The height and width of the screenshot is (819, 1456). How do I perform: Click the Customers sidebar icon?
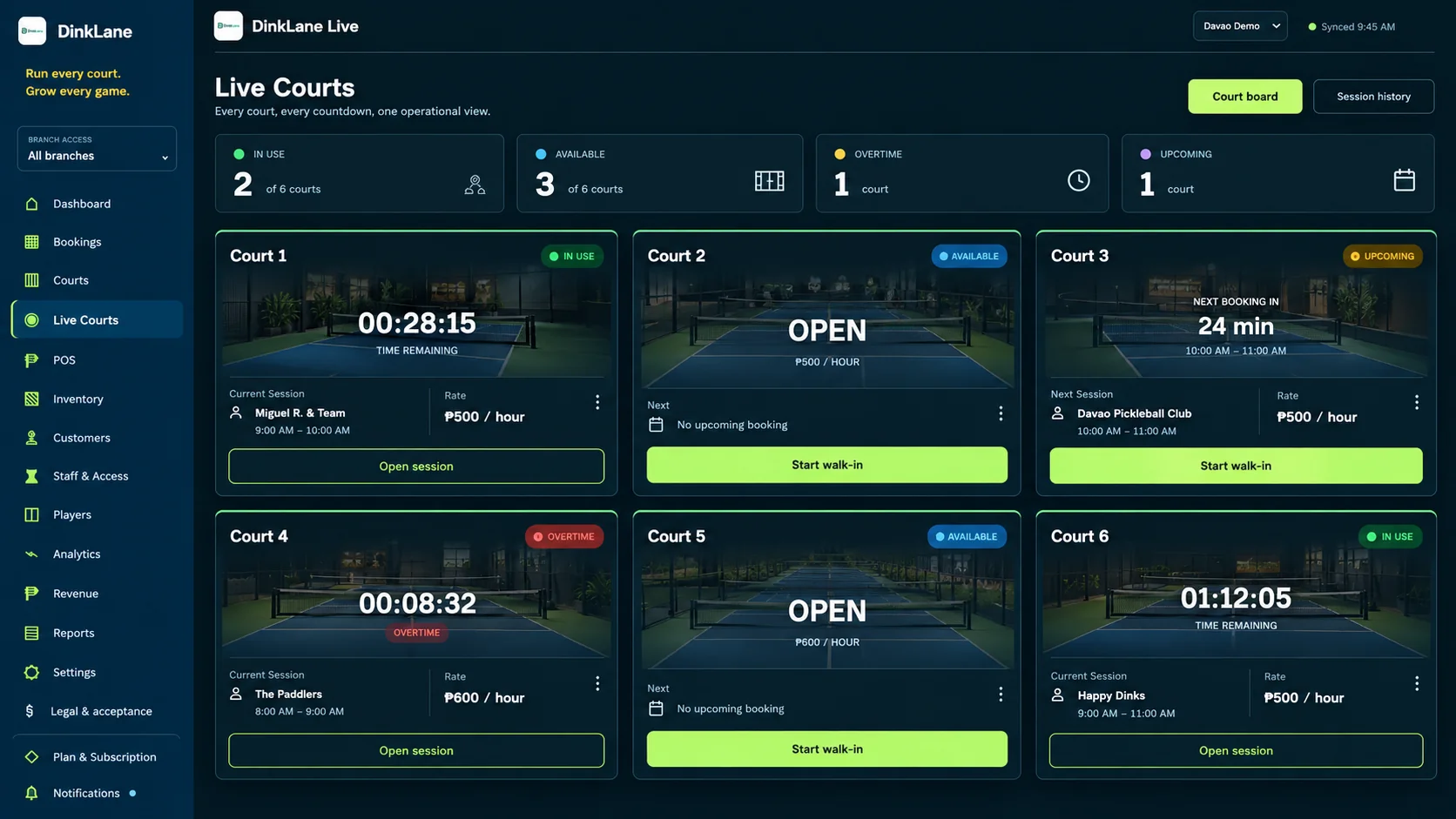point(31,438)
